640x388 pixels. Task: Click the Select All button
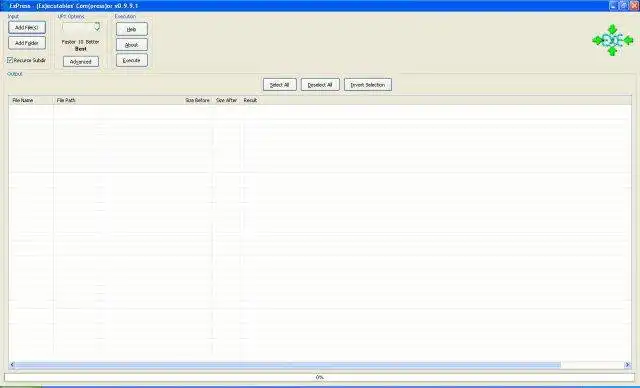(280, 85)
